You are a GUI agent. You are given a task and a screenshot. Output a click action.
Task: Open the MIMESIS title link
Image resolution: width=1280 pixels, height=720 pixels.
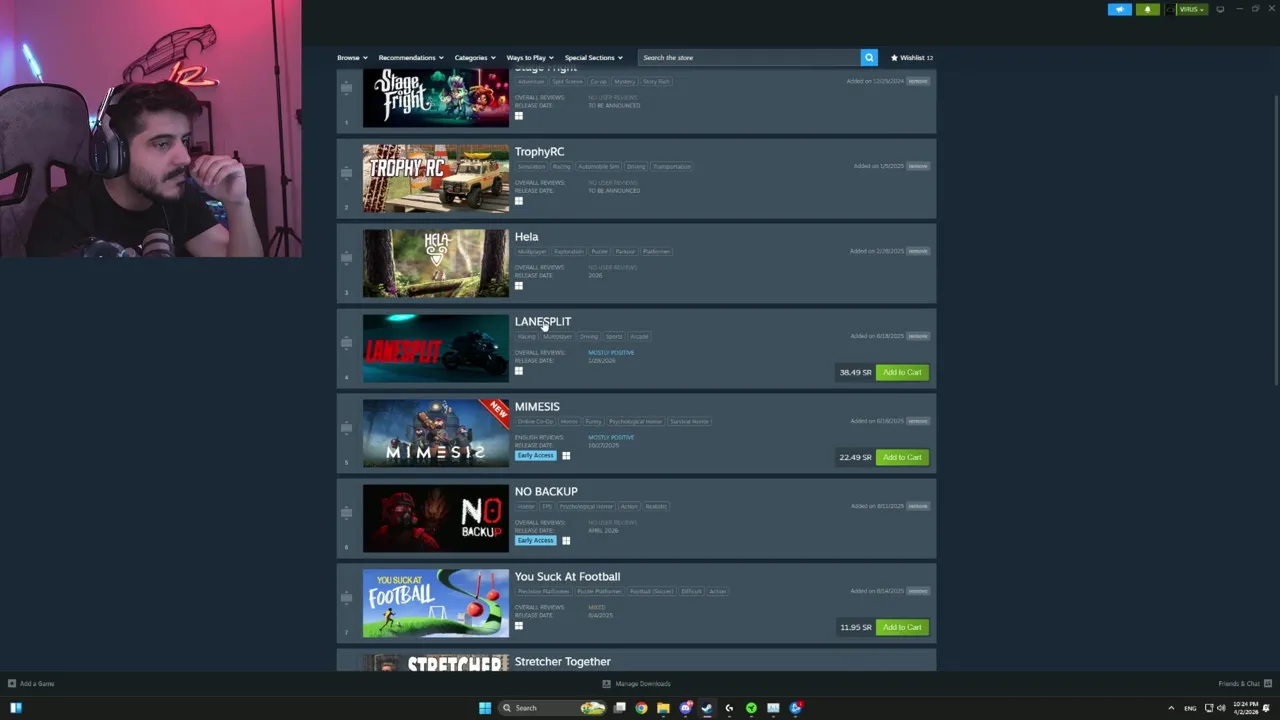tap(537, 407)
